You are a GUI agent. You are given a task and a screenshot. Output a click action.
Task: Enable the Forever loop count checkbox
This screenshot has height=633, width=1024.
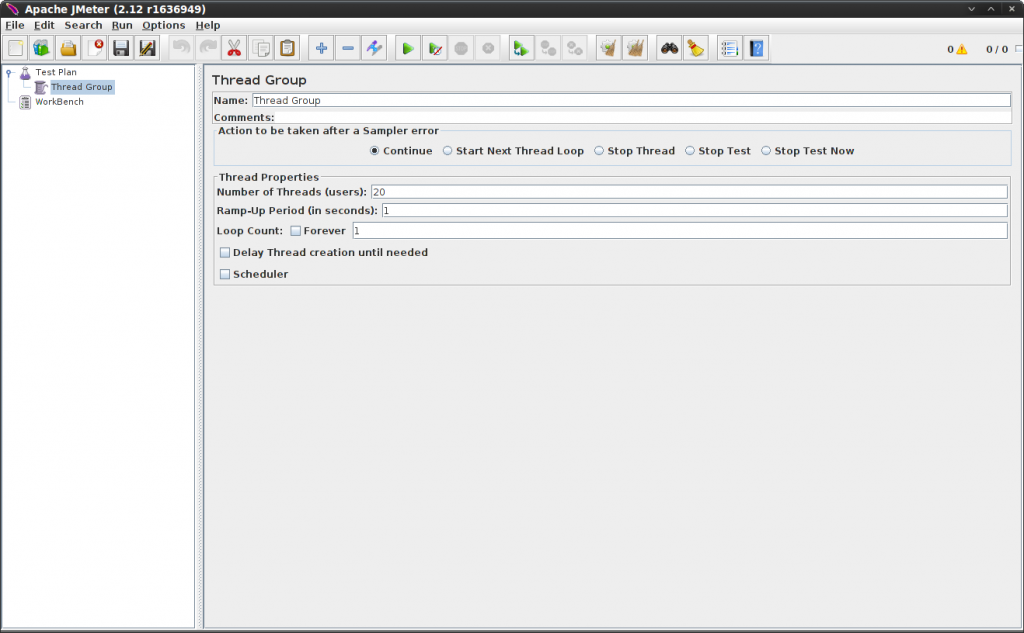tap(295, 230)
